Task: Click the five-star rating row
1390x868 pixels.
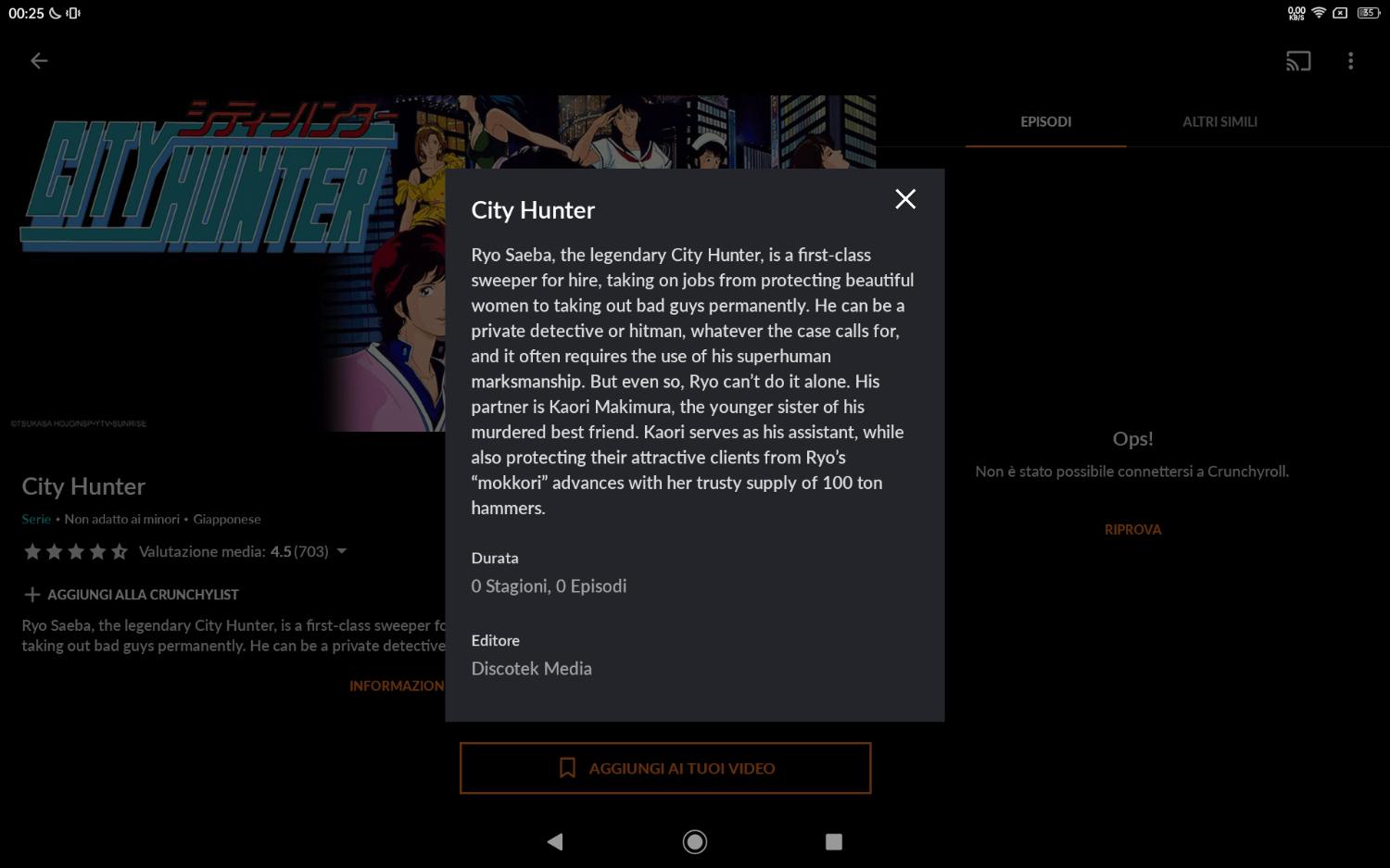Action: 76,552
